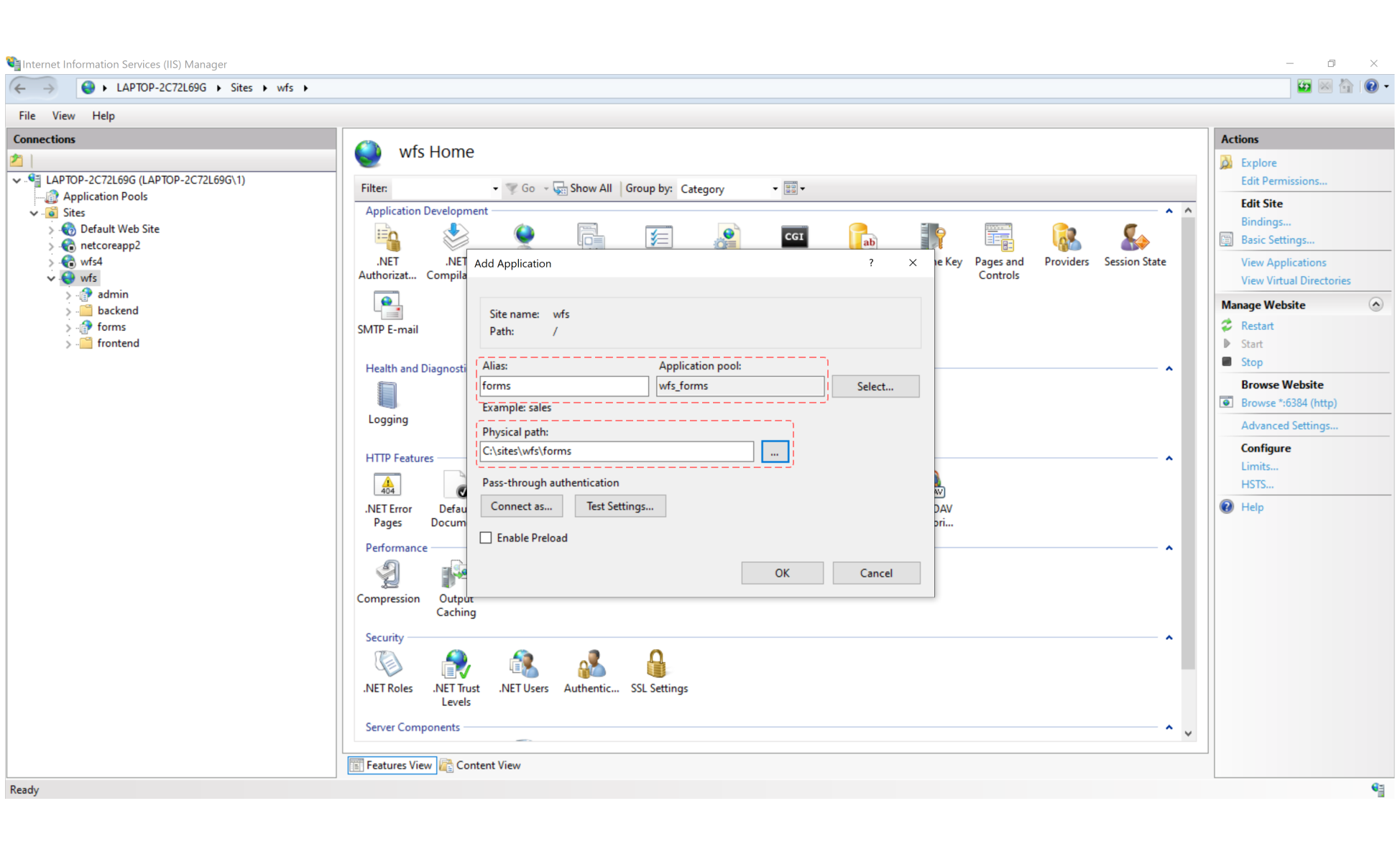Click the refresh page toolbar icon

(x=1304, y=87)
